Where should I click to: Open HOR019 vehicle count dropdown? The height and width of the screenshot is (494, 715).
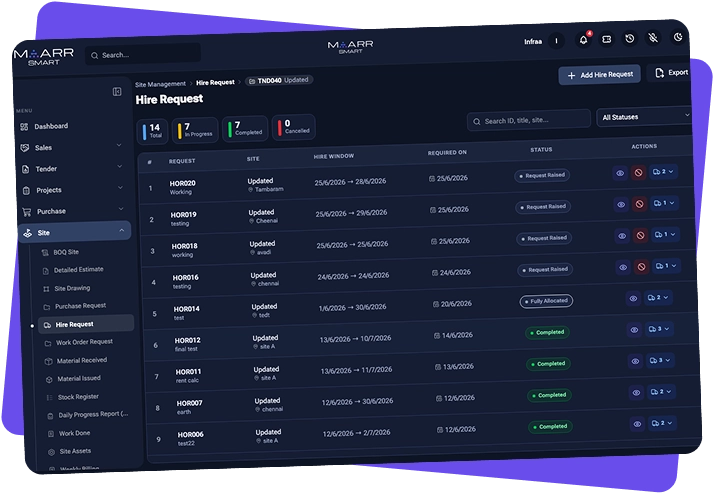(665, 203)
